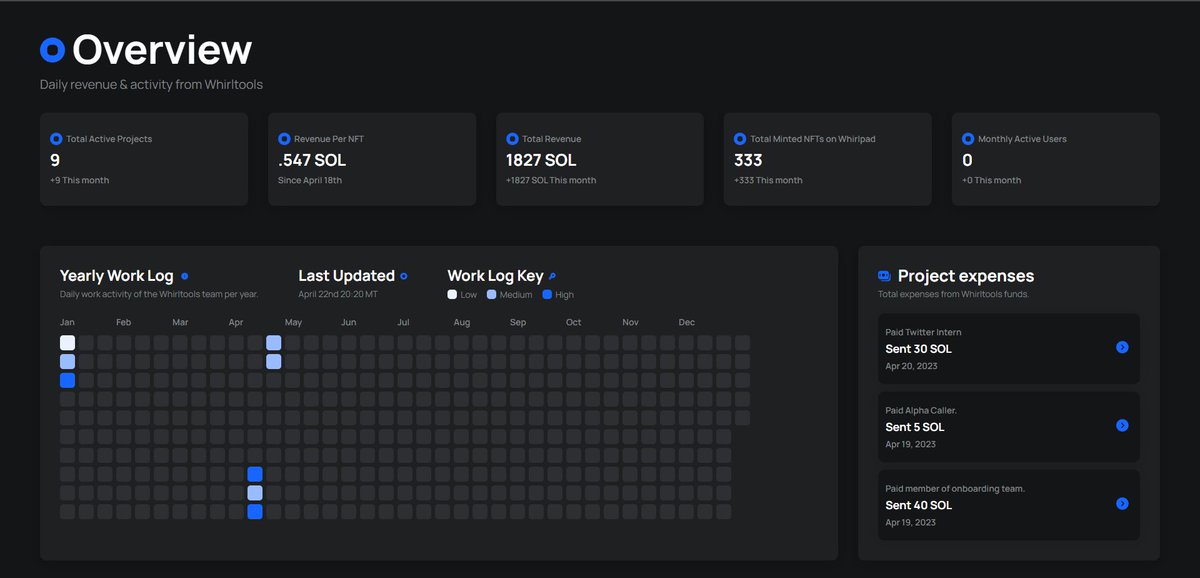The height and width of the screenshot is (578, 1200).
Task: Click the Total Active Projects card icon
Action: coord(56,139)
